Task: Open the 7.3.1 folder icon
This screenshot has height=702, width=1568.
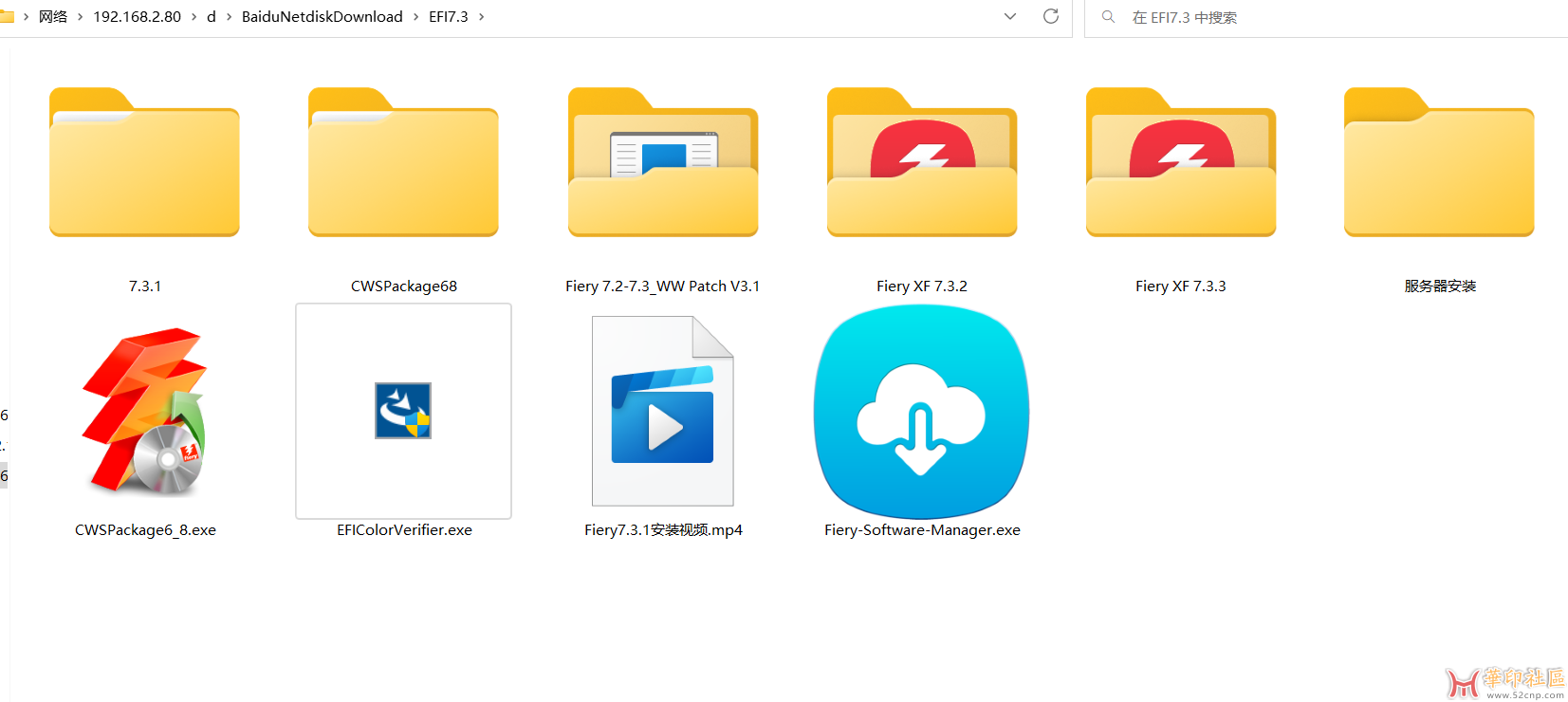Action: (x=144, y=161)
